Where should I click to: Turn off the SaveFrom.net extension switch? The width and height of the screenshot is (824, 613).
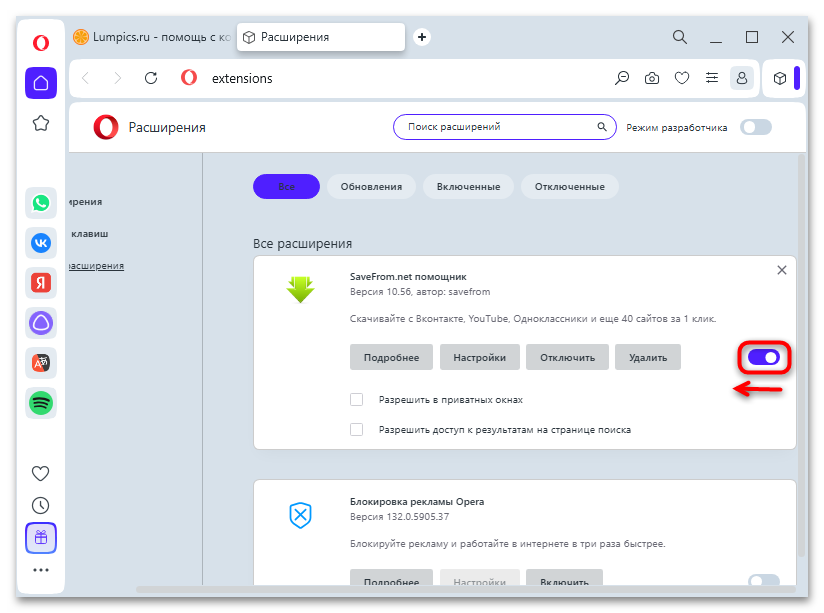pos(764,357)
